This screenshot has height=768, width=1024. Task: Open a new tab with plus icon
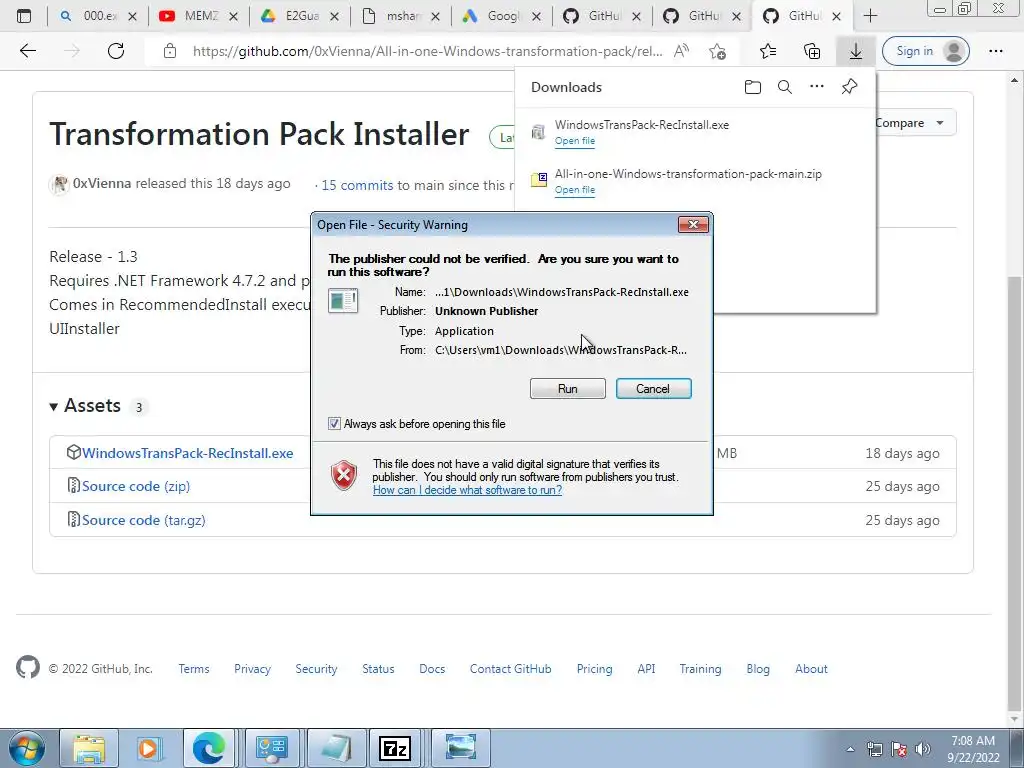(870, 16)
